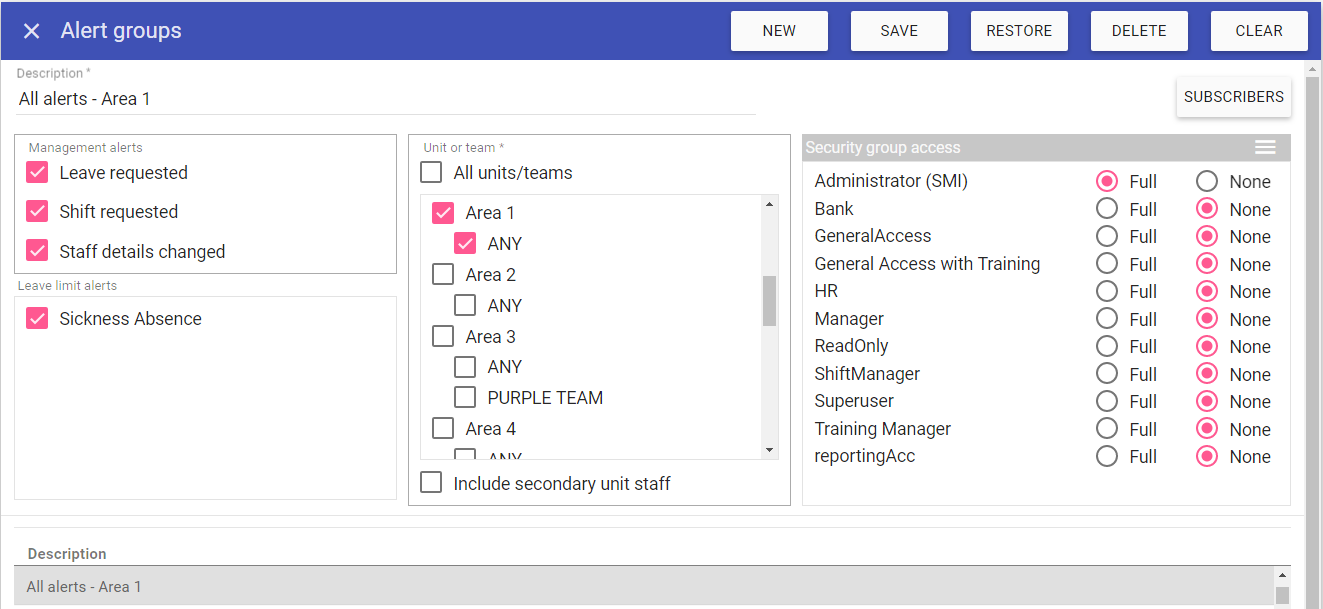The height and width of the screenshot is (609, 1323).
Task: Close the Alert groups dialog with X
Action: click(x=32, y=31)
